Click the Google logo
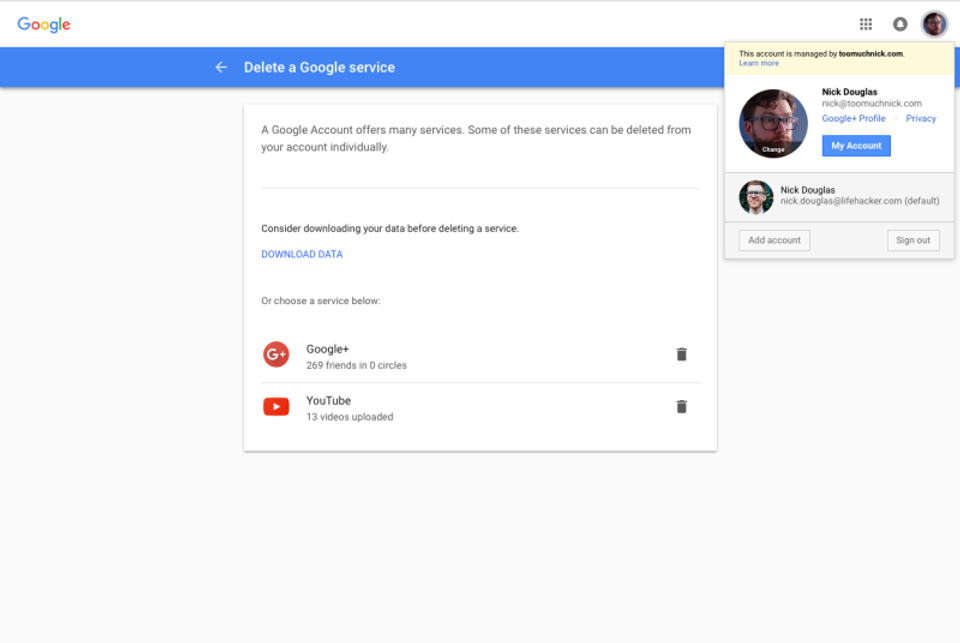The height and width of the screenshot is (643, 960). [x=43, y=24]
